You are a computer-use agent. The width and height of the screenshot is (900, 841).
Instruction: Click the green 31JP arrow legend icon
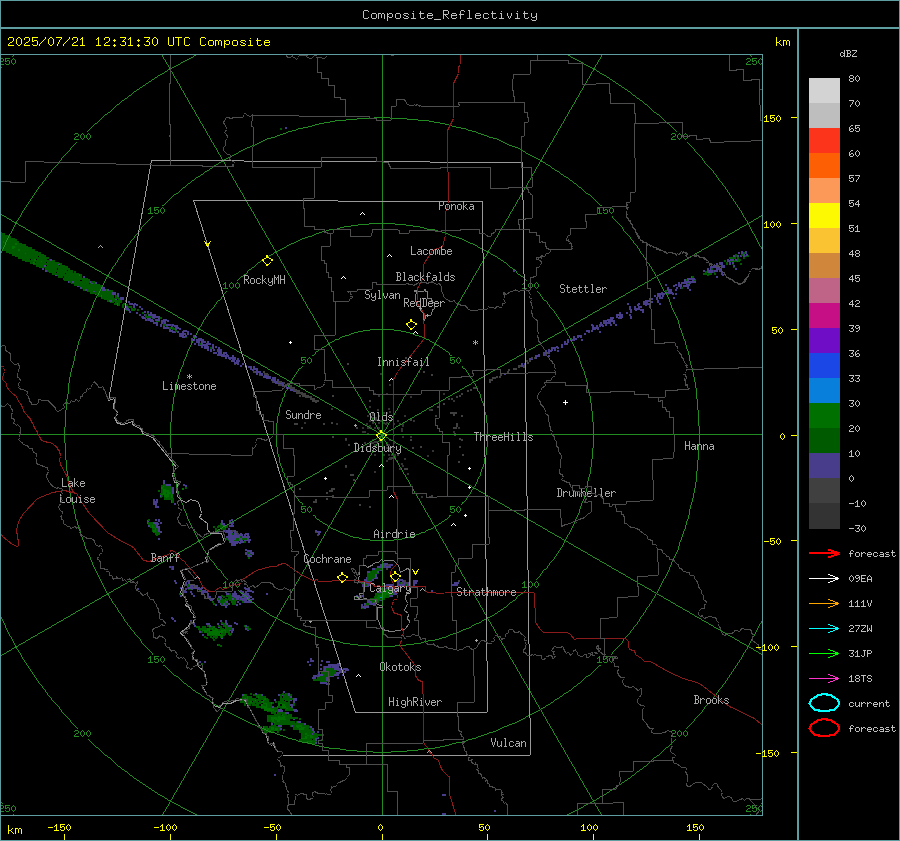824,653
